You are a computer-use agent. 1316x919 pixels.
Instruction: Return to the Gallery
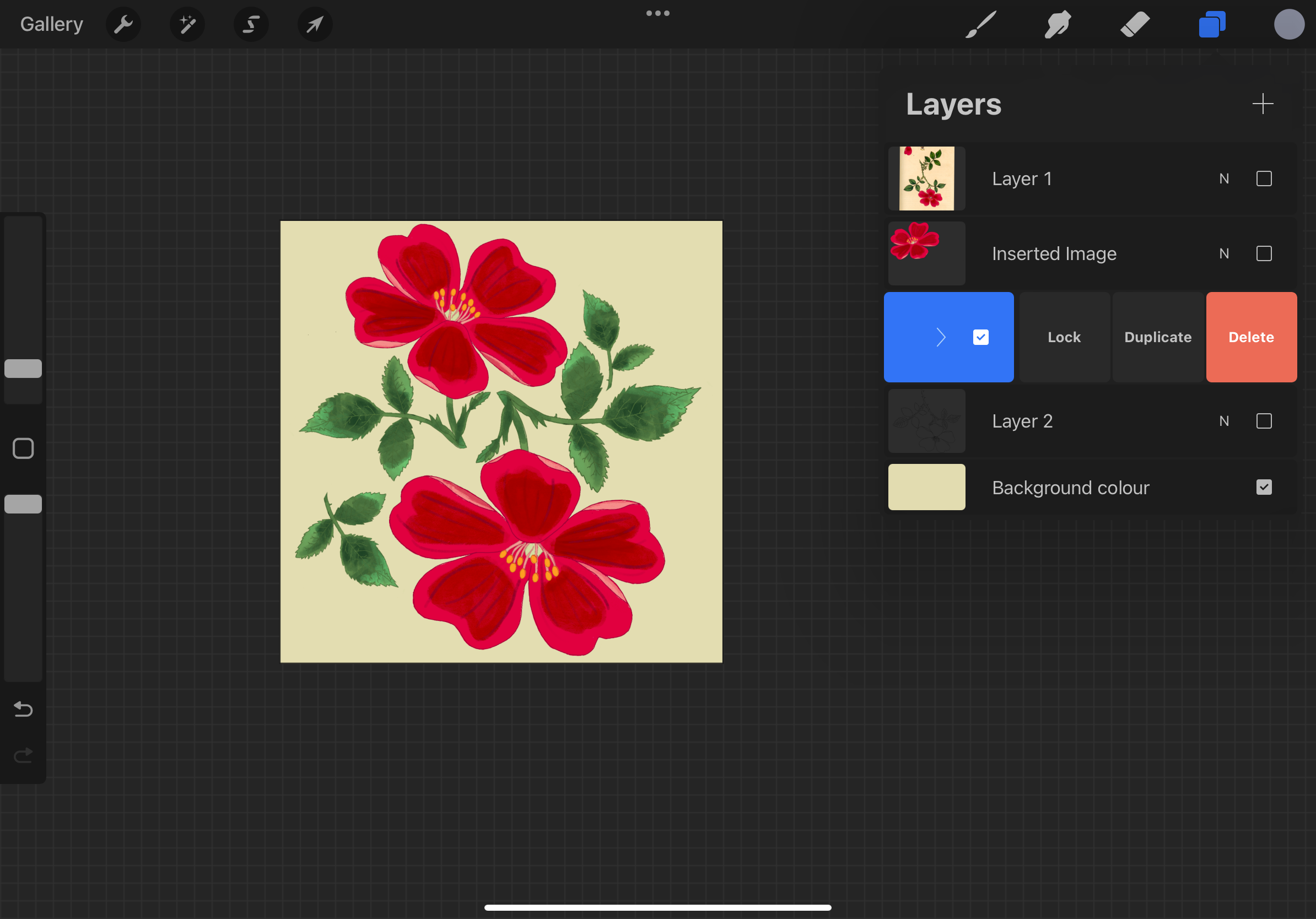(x=52, y=25)
